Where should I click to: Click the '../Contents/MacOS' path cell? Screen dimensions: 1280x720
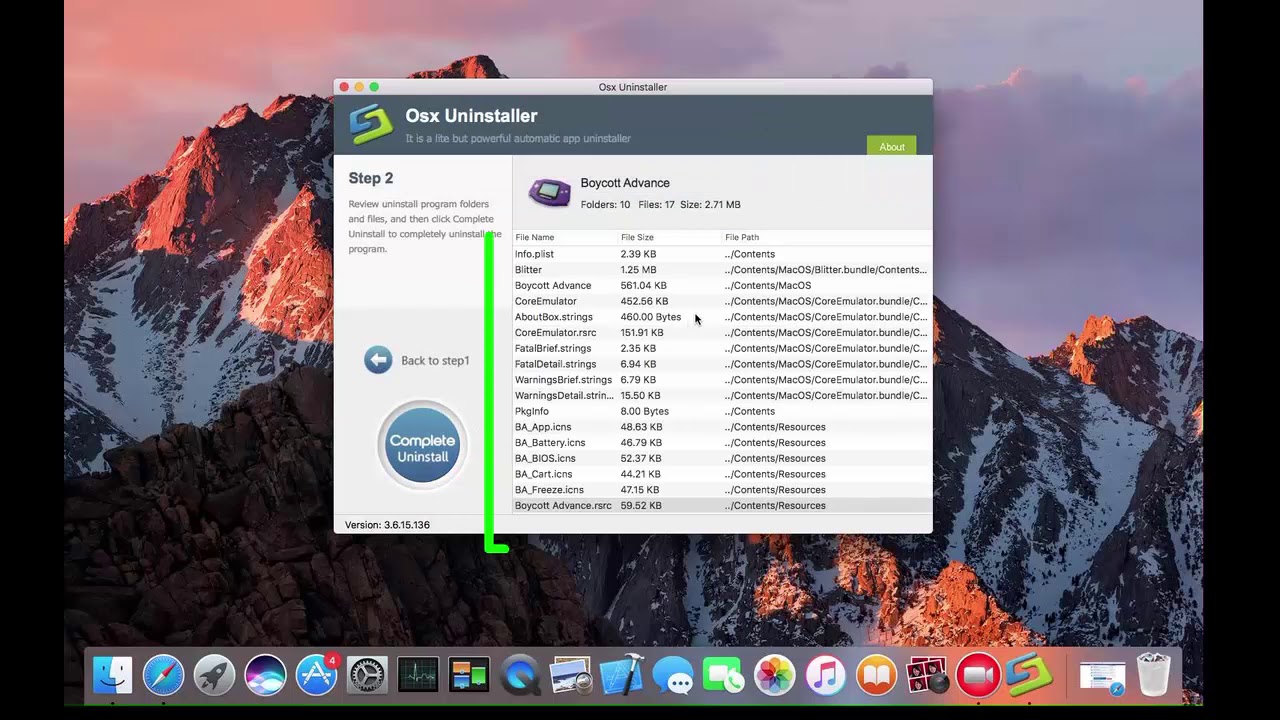point(768,286)
